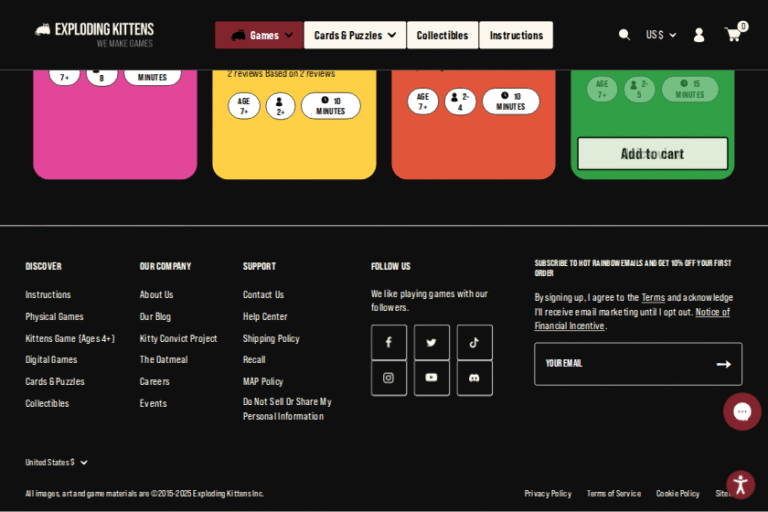Image resolution: width=768 pixels, height=512 pixels.
Task: Open the YouTube social icon
Action: point(432,378)
